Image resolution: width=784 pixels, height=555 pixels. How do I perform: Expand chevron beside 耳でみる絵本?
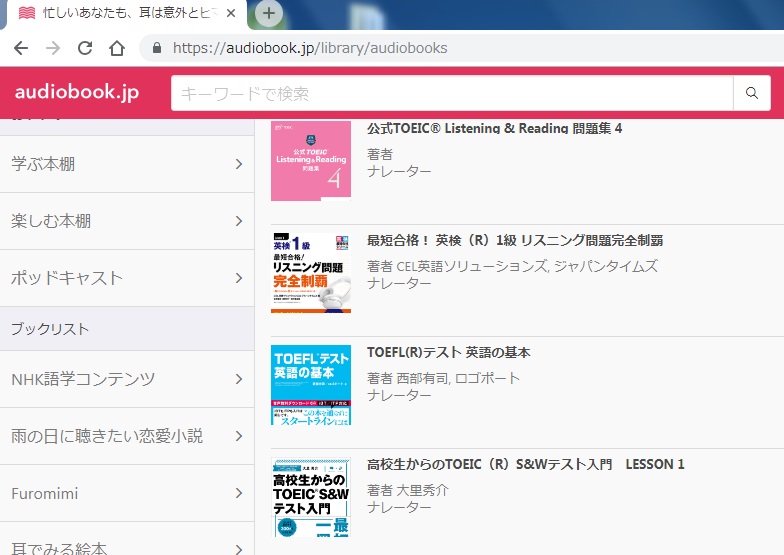(x=239, y=549)
